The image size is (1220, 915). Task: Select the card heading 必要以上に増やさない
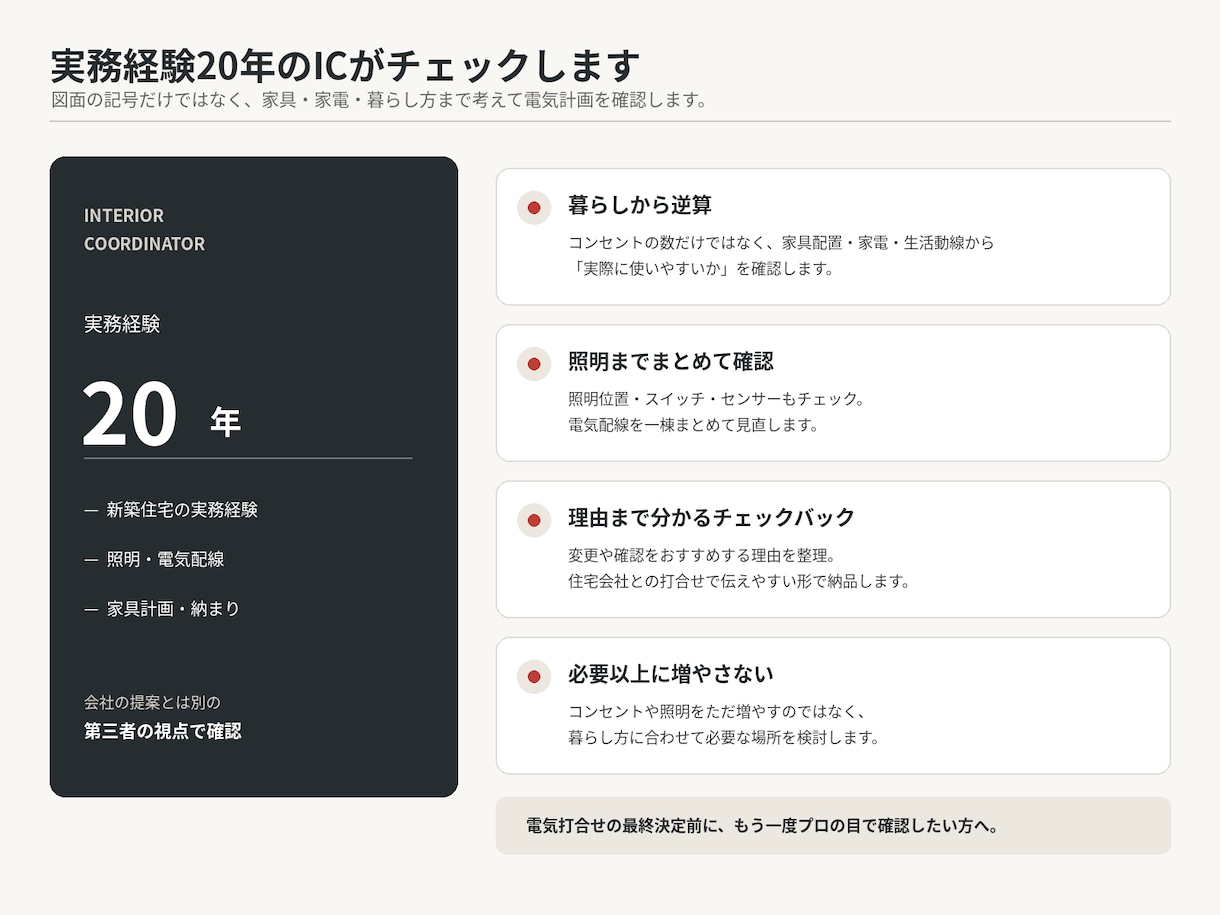671,674
